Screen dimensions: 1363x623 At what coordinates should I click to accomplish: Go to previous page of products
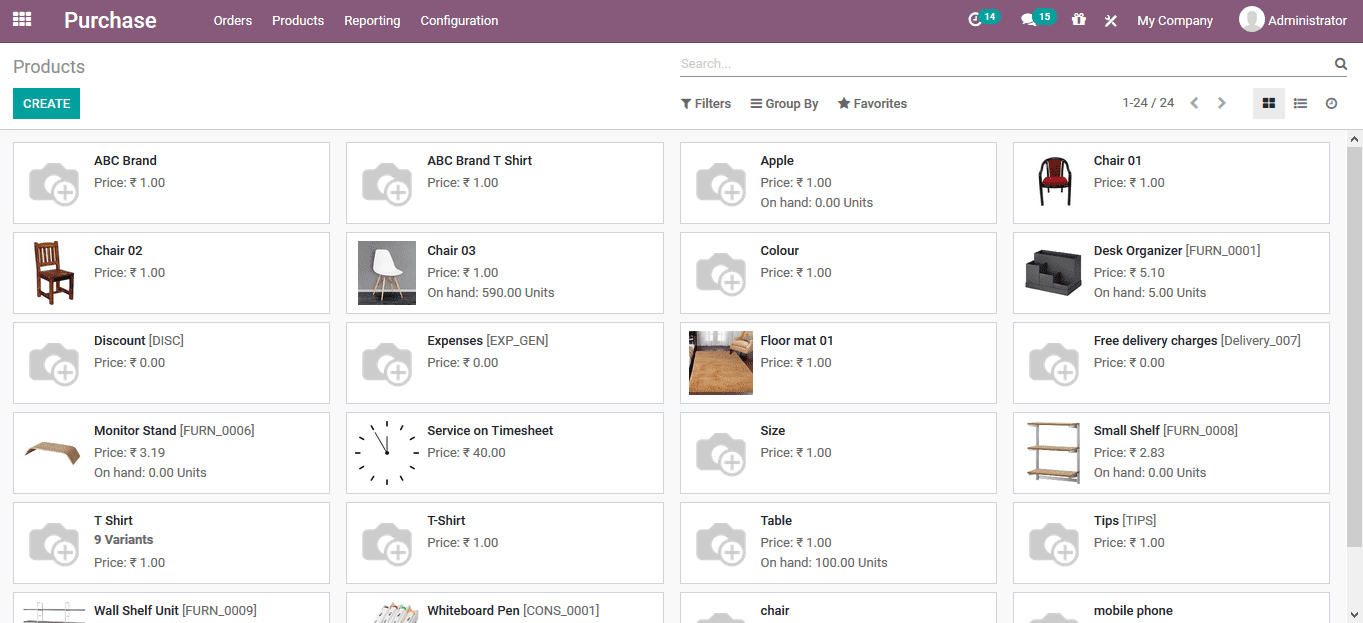[1194, 102]
